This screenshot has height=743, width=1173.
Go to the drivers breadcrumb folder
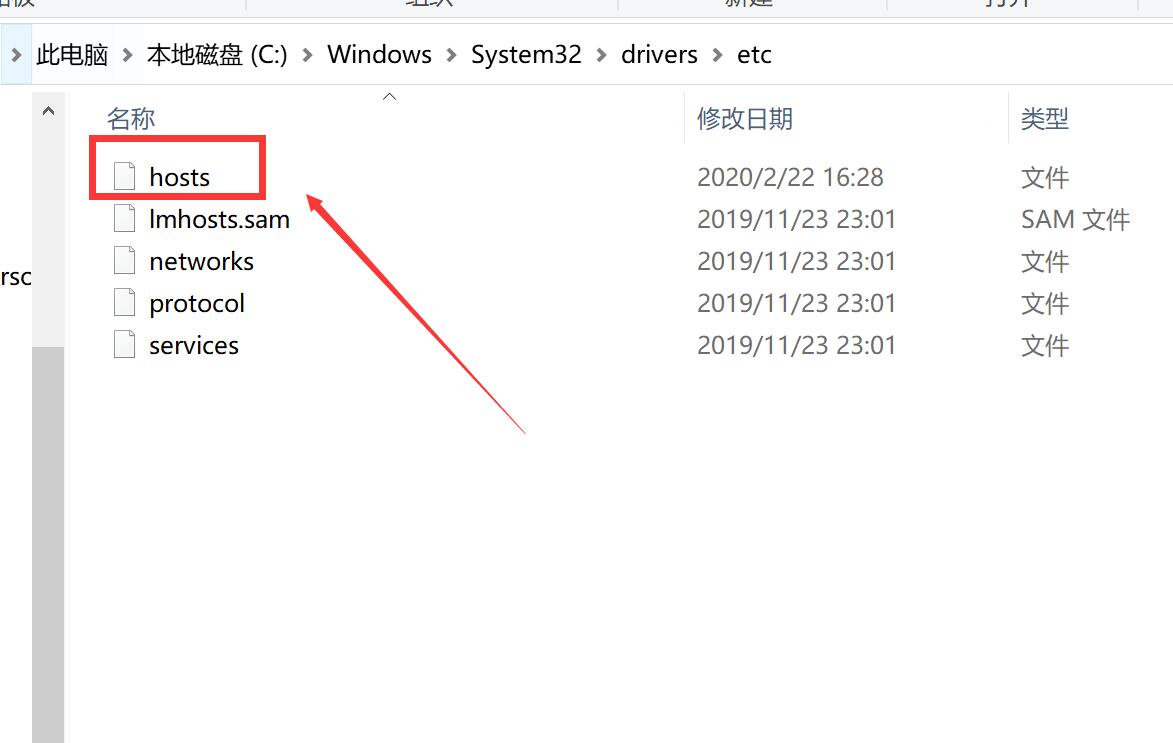pos(659,55)
